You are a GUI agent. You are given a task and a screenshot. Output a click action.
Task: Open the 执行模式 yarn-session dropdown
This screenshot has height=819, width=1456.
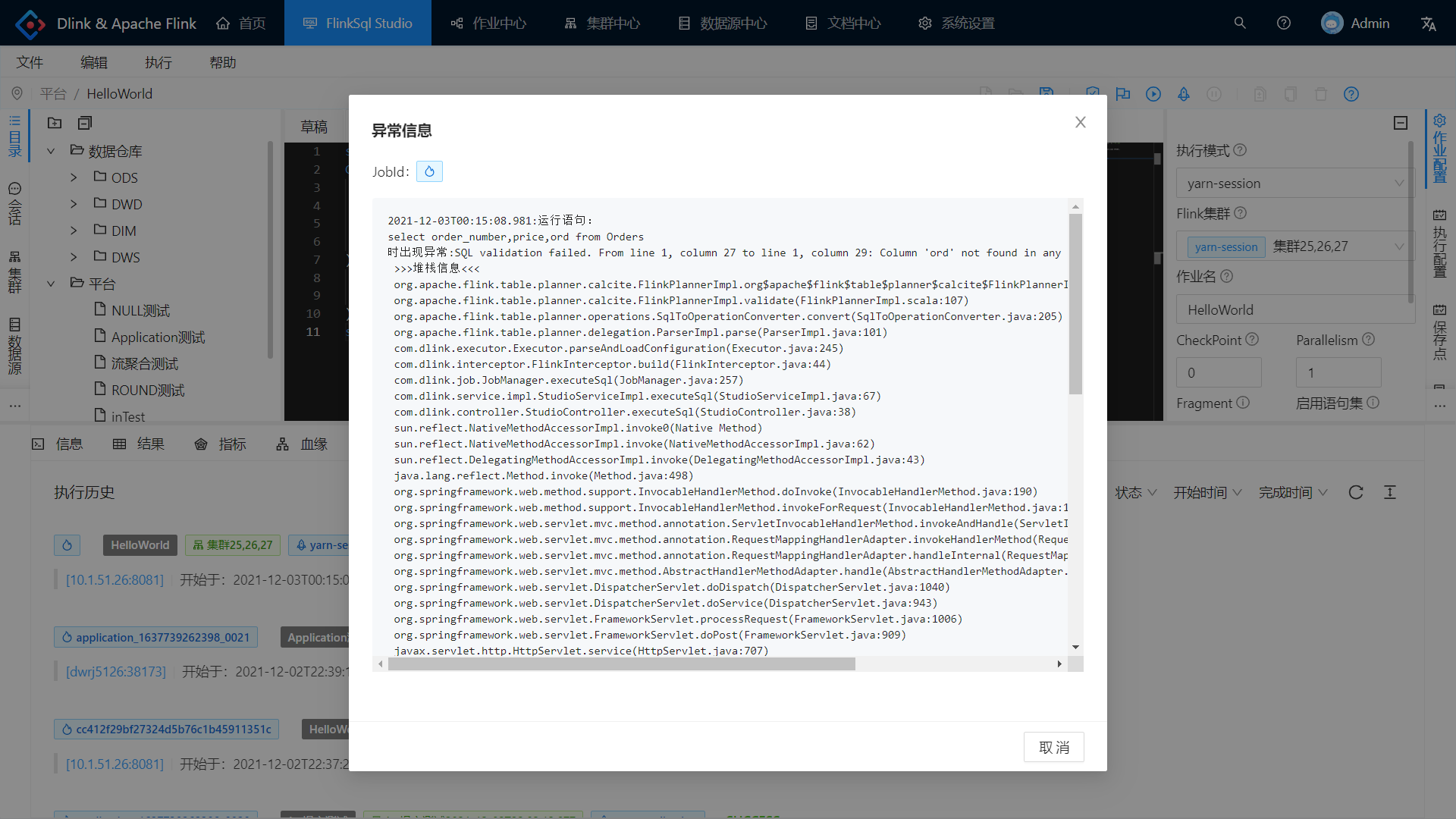[1294, 184]
